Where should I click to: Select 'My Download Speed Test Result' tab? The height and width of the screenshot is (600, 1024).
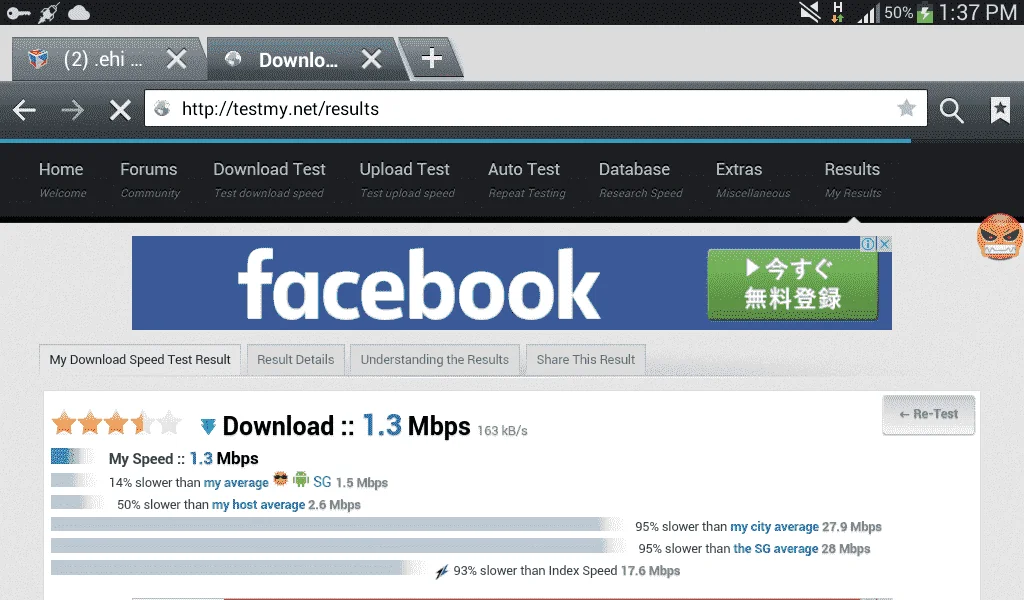click(140, 360)
